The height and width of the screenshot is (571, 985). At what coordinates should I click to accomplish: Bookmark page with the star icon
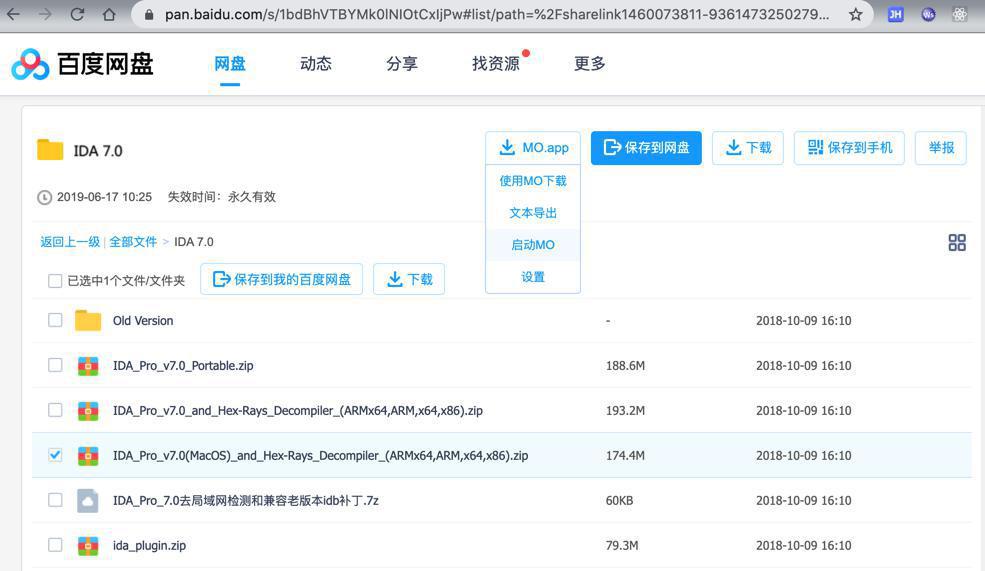[855, 14]
